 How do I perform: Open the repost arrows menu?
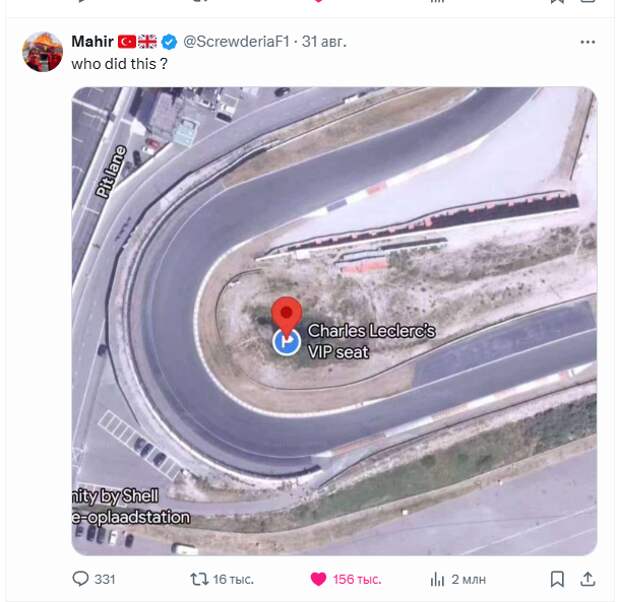pos(199,579)
